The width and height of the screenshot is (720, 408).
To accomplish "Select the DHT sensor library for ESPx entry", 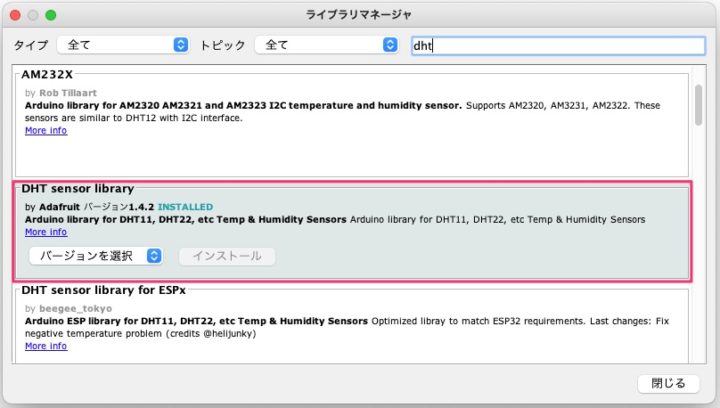I will pos(103,290).
